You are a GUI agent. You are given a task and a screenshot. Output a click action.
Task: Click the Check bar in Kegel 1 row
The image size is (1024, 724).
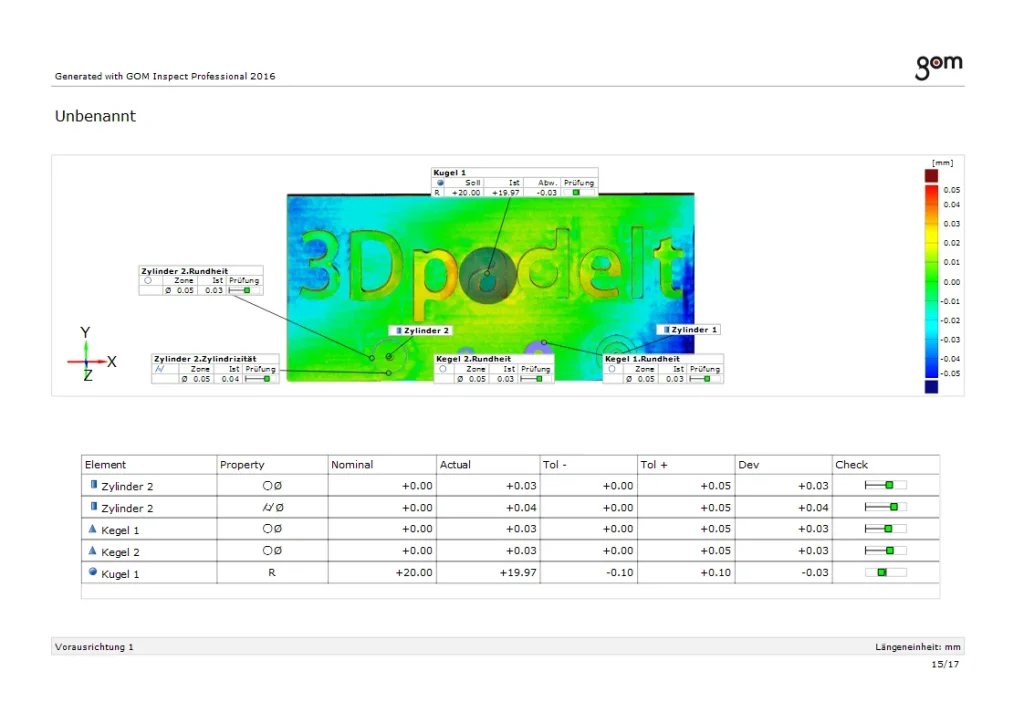[885, 529]
